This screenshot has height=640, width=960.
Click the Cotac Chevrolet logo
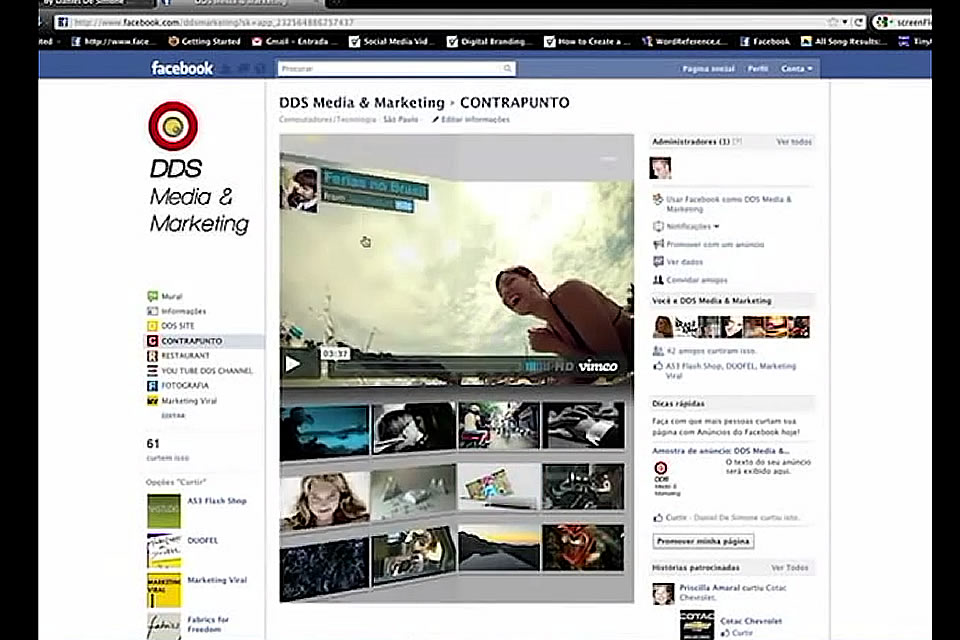click(697, 624)
